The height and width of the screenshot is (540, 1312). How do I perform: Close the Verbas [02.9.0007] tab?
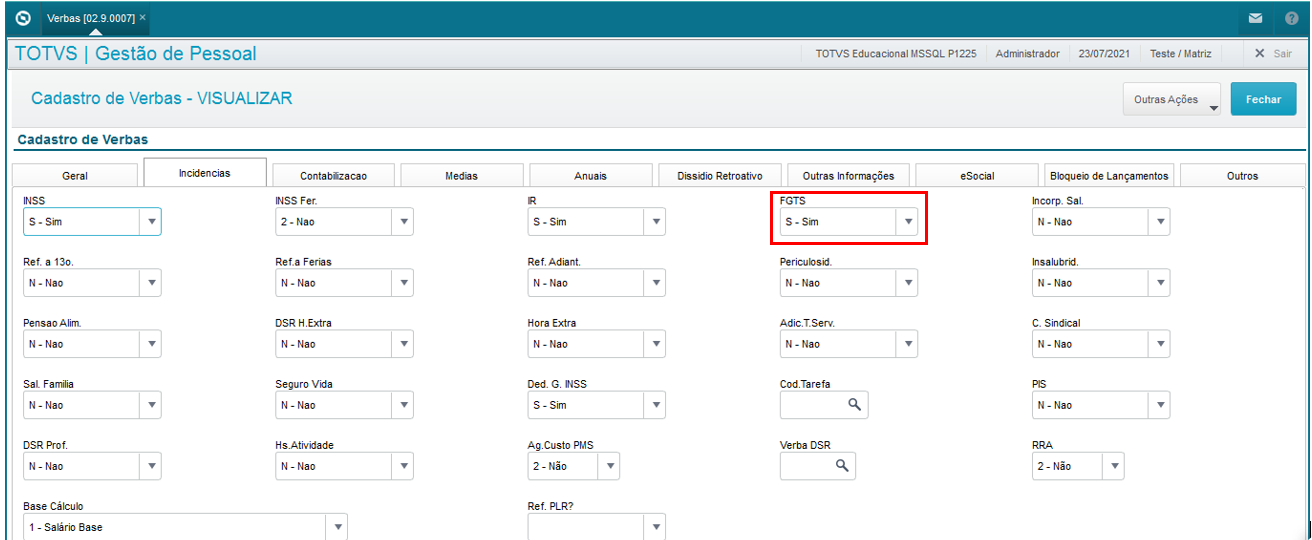pyautogui.click(x=142, y=18)
